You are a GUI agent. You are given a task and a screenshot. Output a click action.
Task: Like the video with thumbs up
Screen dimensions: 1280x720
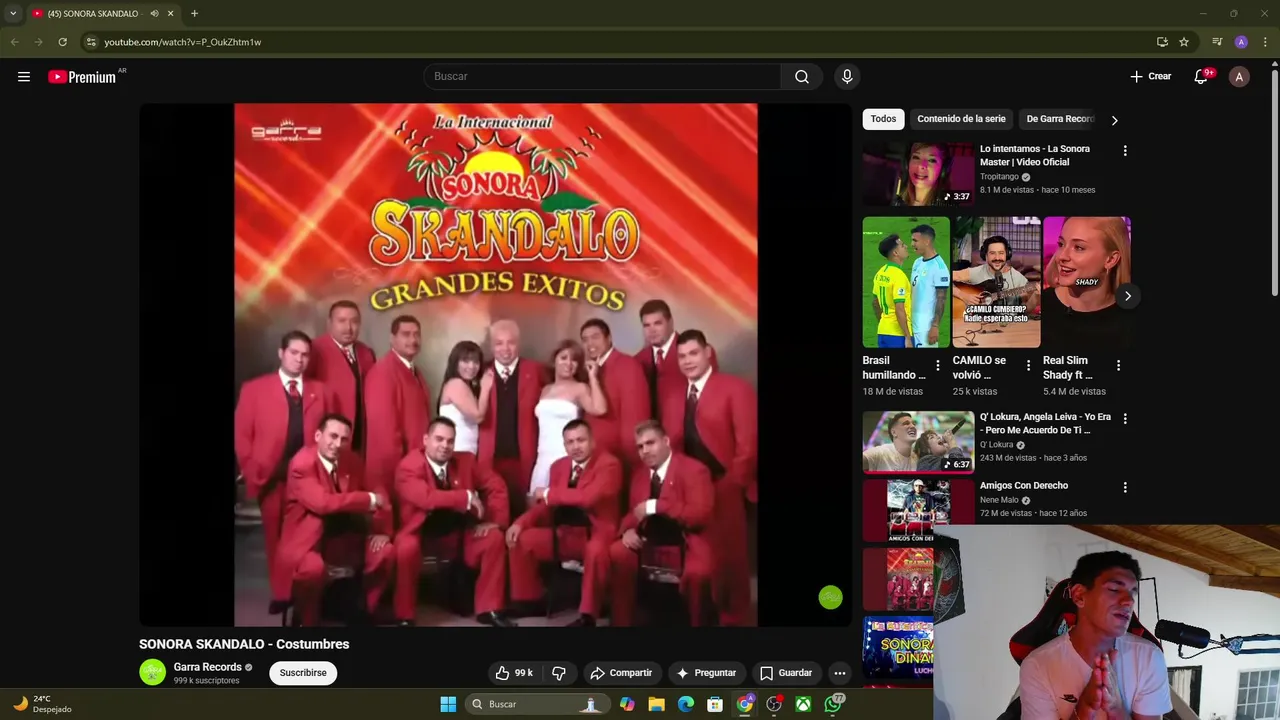pyautogui.click(x=514, y=673)
